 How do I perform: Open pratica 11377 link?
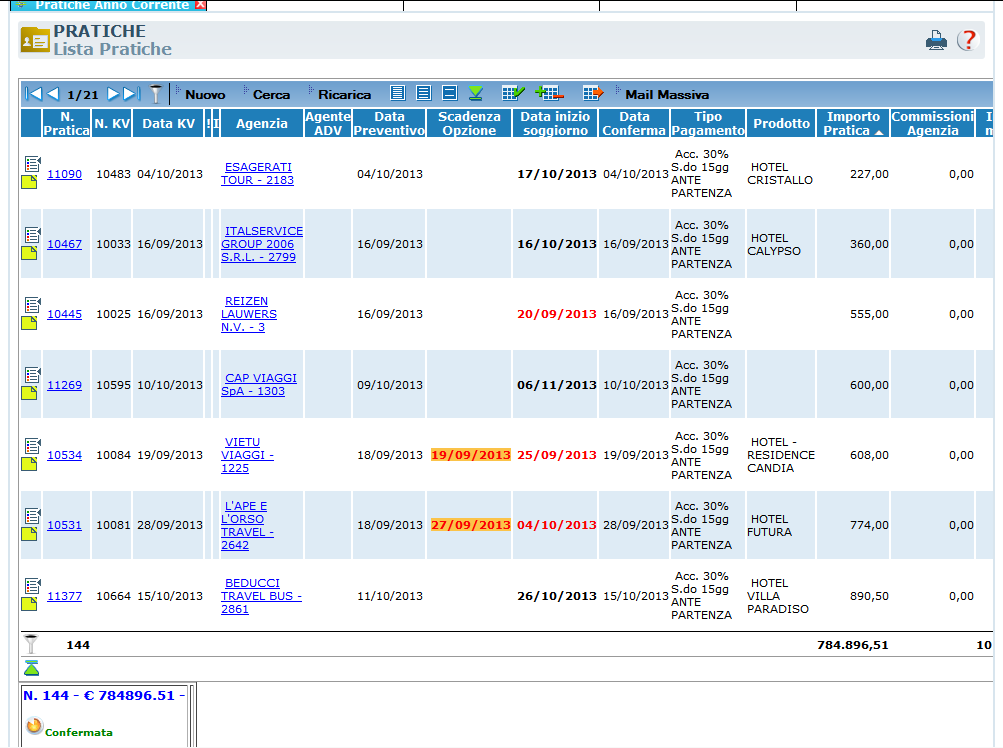pyautogui.click(x=65, y=596)
